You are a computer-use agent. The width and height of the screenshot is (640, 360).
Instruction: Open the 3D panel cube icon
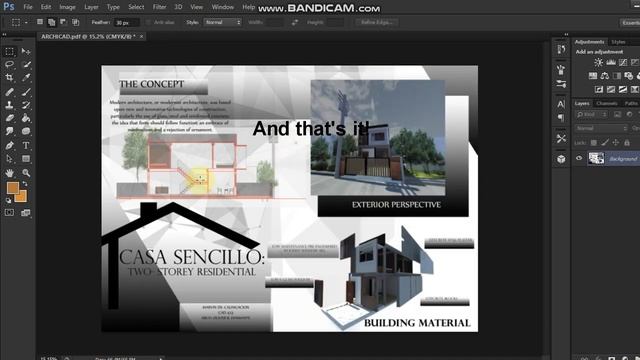click(x=561, y=159)
